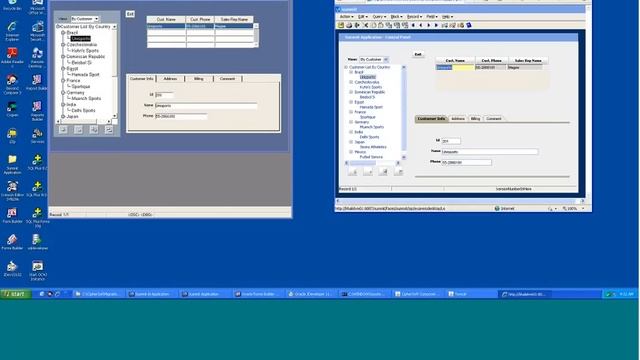Select Delhi Sports in browser form tree
The width and height of the screenshot is (640, 360).
[369, 137]
